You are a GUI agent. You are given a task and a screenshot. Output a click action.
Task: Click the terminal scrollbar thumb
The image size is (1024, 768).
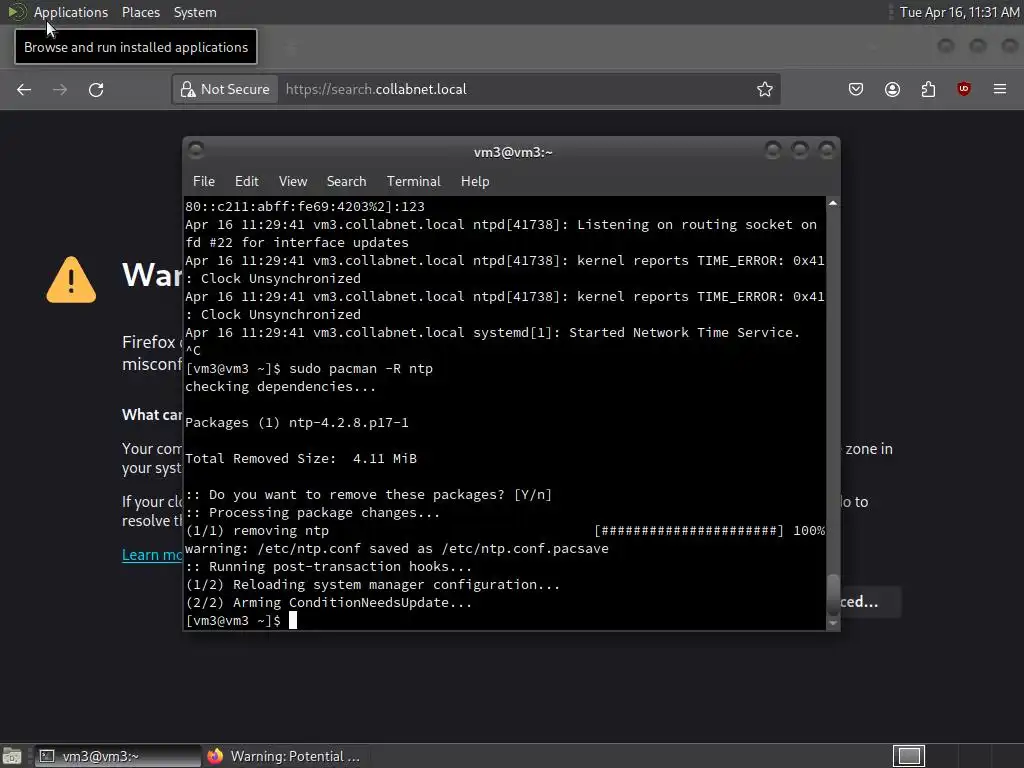point(833,595)
